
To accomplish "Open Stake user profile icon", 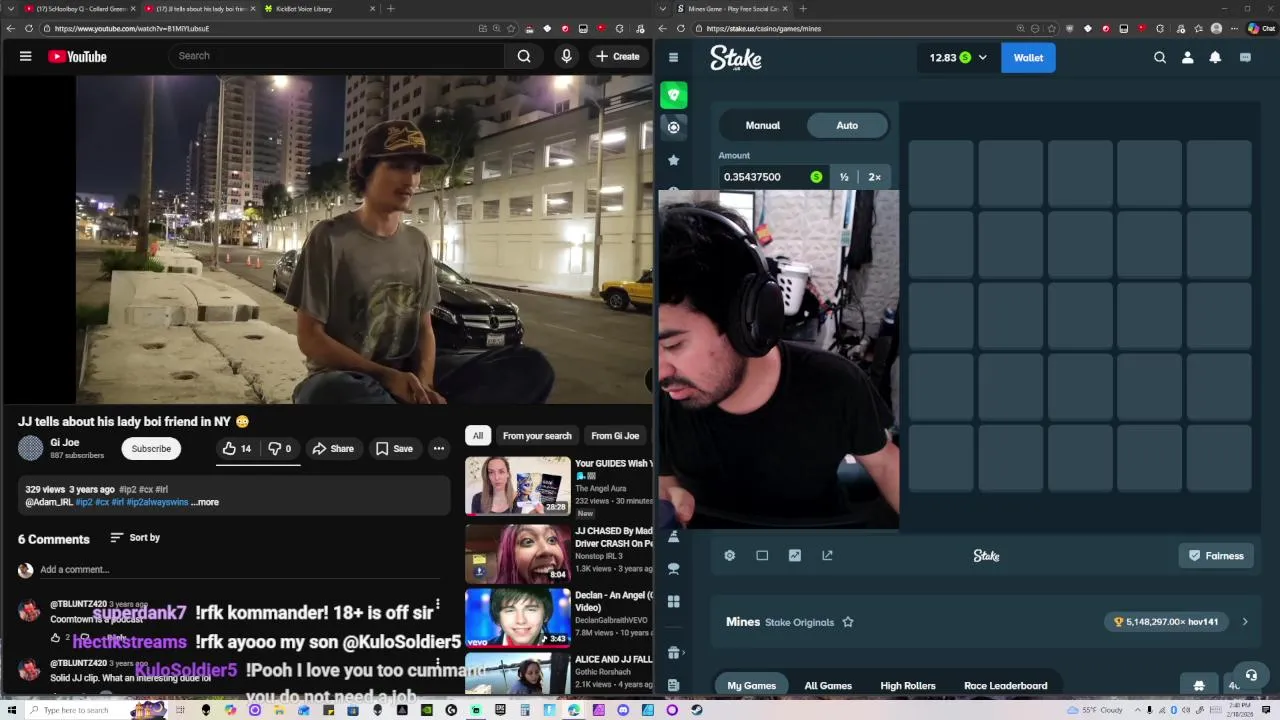I will 1187,58.
